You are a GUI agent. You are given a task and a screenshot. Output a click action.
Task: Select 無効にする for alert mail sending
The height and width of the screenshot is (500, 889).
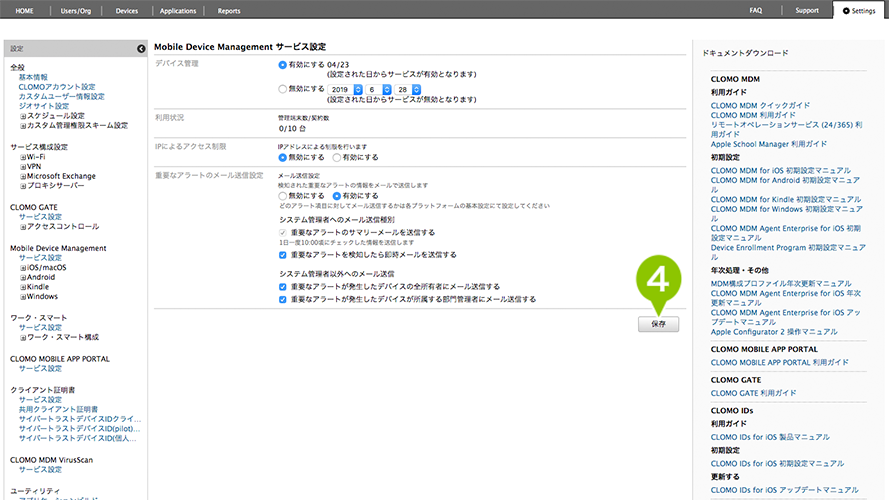point(282,196)
